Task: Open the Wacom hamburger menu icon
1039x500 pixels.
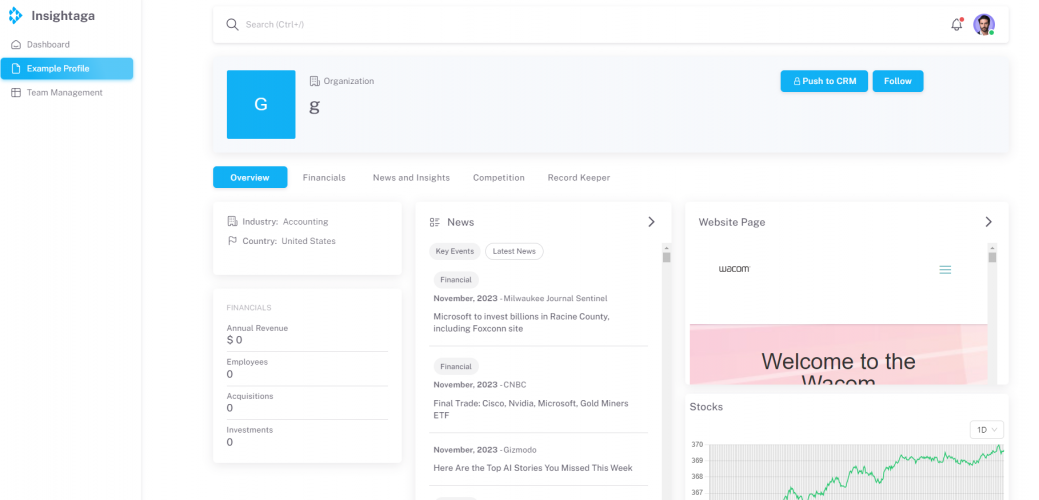Action: [x=946, y=270]
